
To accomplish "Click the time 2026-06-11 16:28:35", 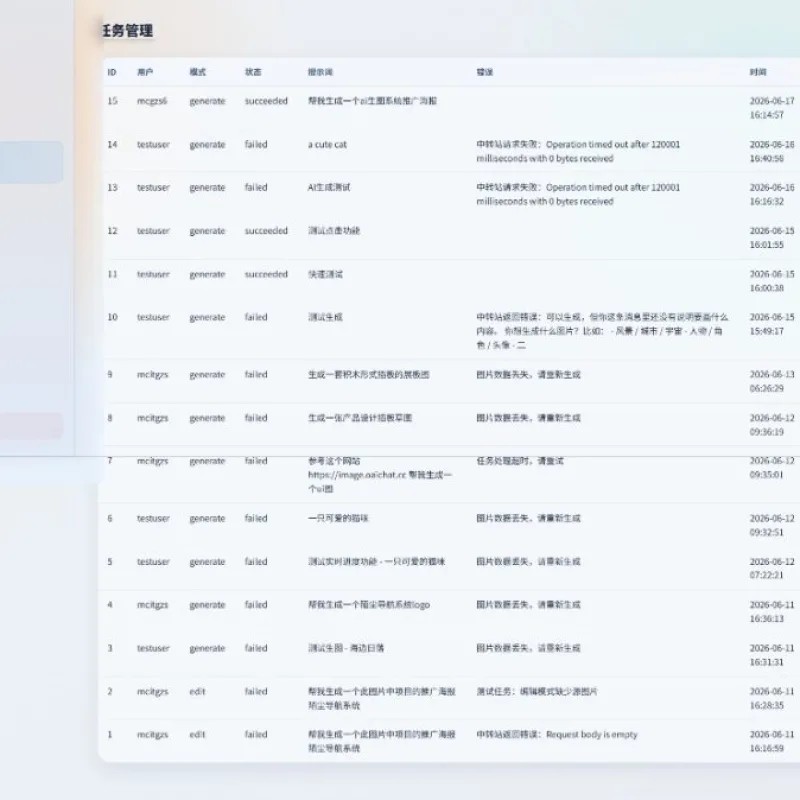I will pyautogui.click(x=772, y=698).
